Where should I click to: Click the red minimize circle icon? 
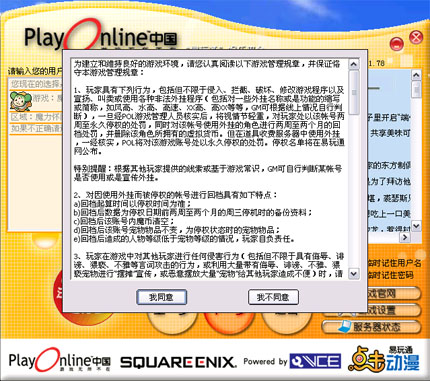coord(396,44)
